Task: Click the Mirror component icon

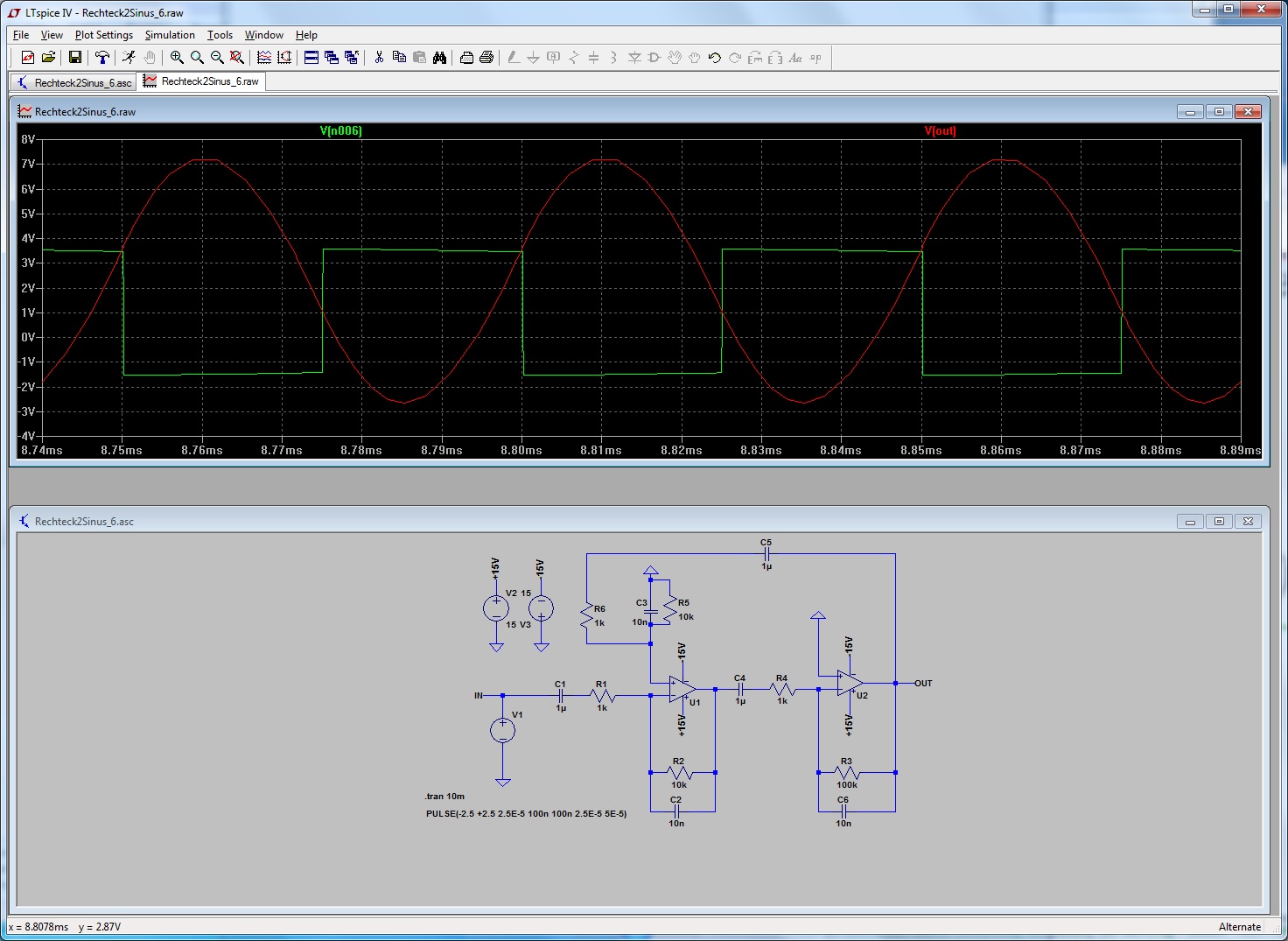Action: pos(775,58)
